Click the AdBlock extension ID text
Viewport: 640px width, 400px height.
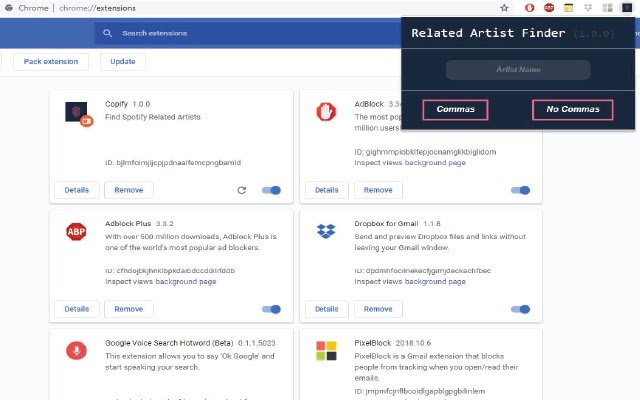coord(425,152)
